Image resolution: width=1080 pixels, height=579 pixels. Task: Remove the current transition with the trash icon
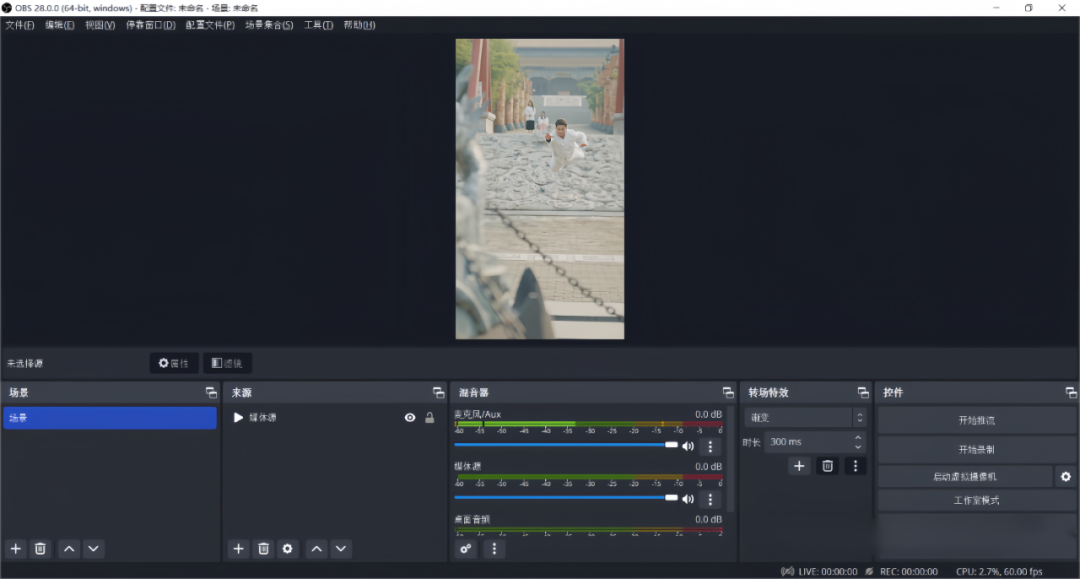point(827,466)
